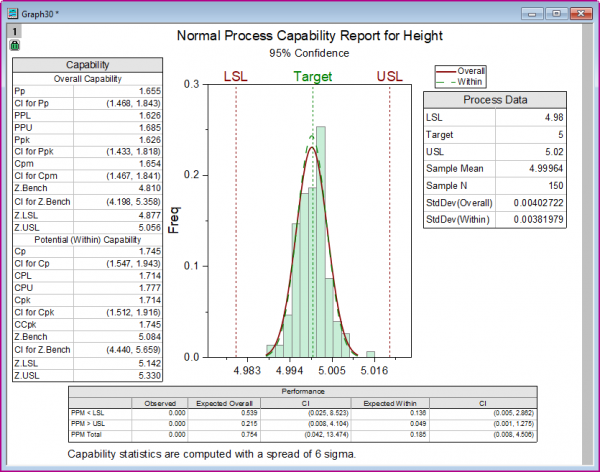The width and height of the screenshot is (600, 472).
Task: Select the green Target label
Action: point(313,77)
